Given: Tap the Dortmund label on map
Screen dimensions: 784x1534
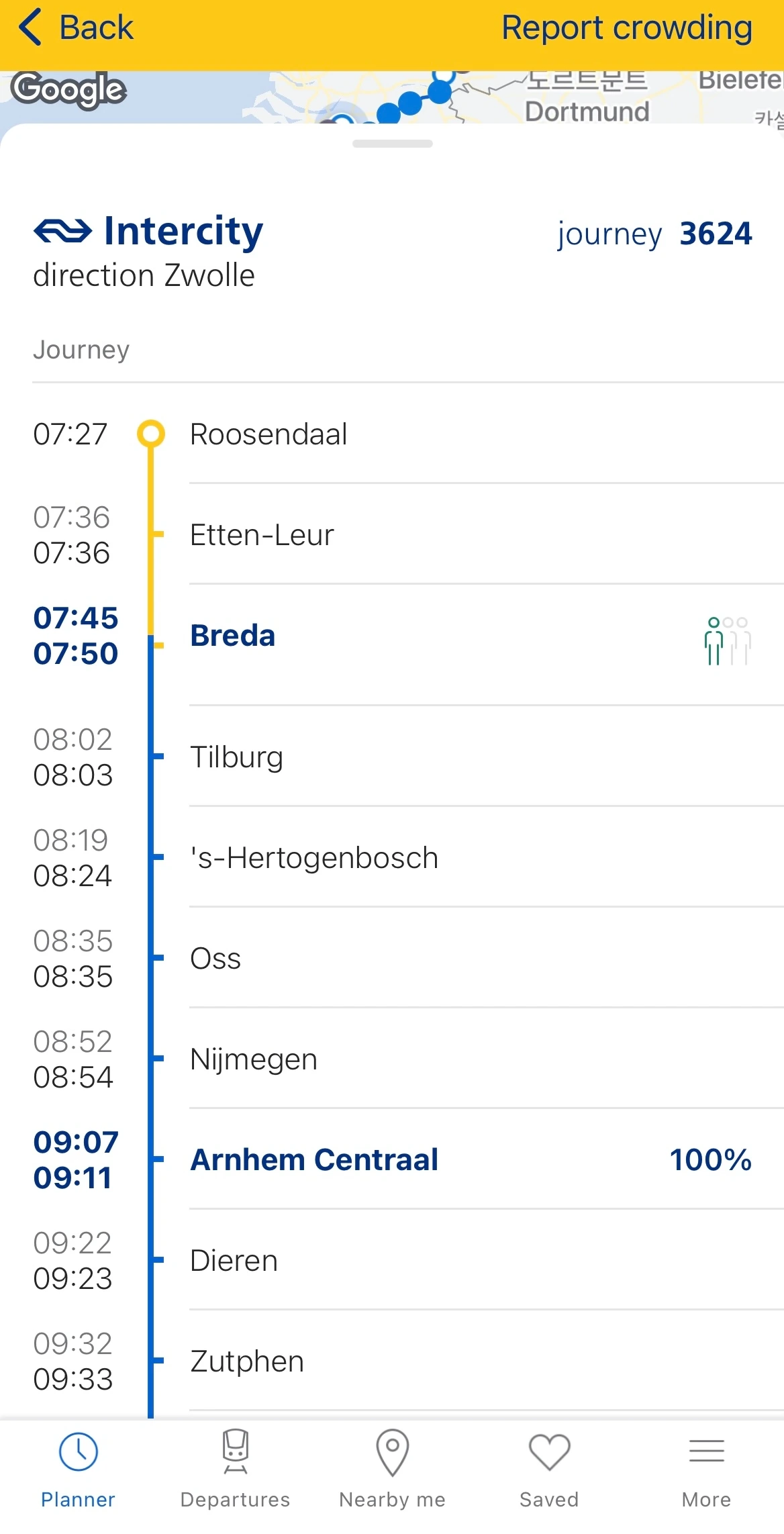Looking at the screenshot, I should 587,111.
